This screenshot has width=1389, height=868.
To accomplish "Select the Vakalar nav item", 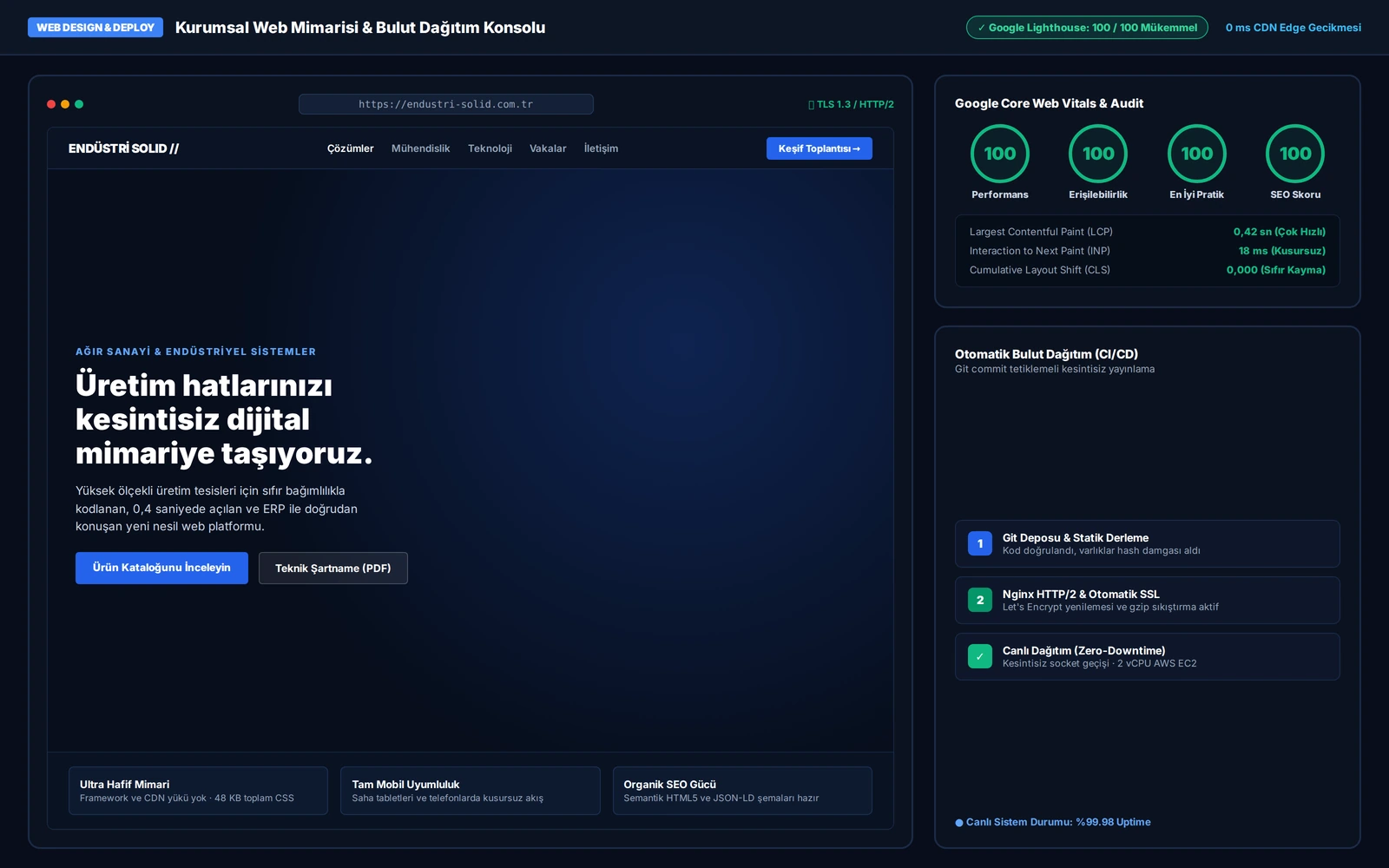I will coord(548,148).
